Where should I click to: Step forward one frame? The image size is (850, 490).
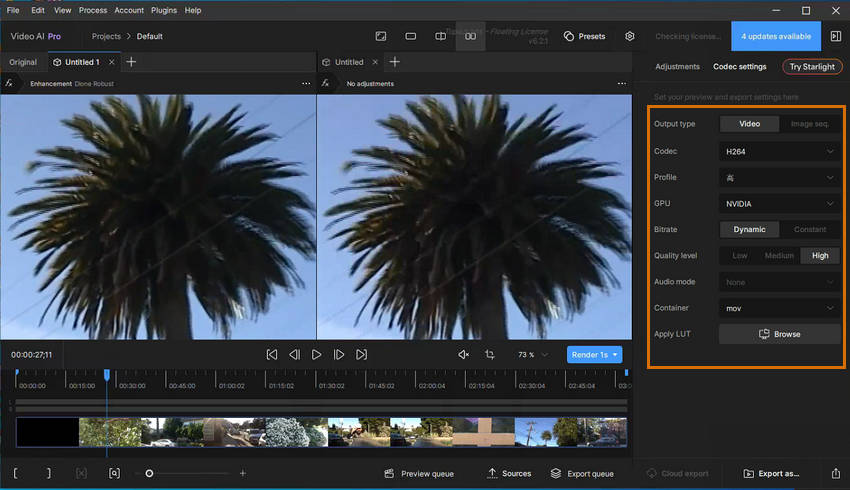coord(339,354)
